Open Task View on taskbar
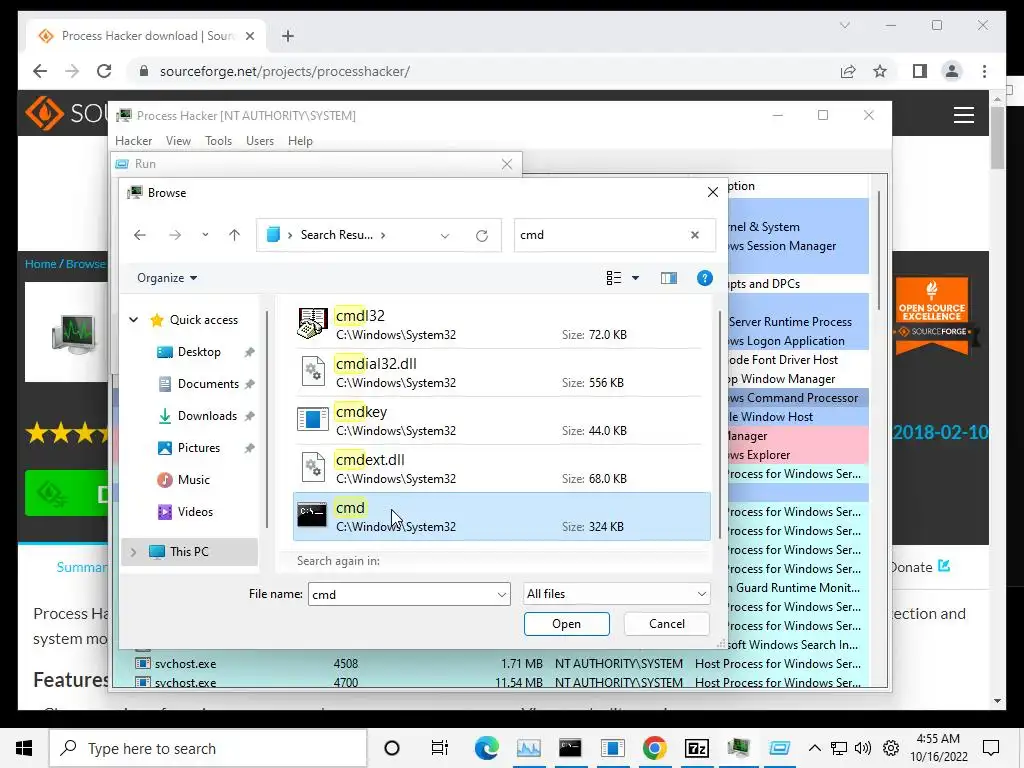1024x768 pixels. 440,748
